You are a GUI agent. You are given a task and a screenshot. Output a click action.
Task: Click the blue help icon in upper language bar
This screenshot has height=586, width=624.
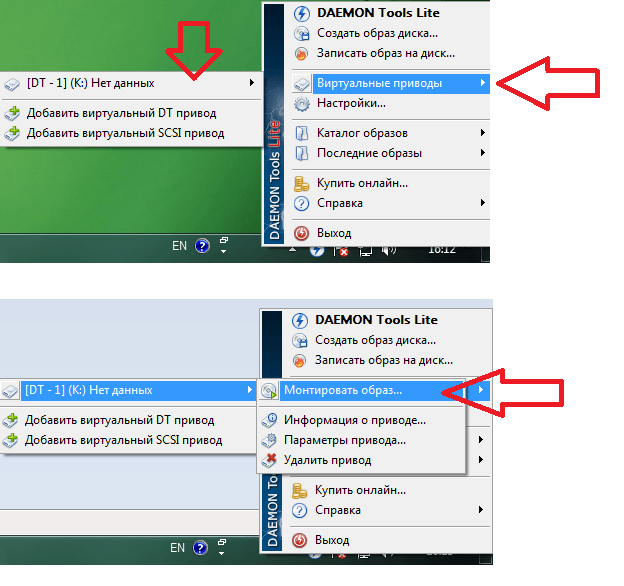(202, 246)
